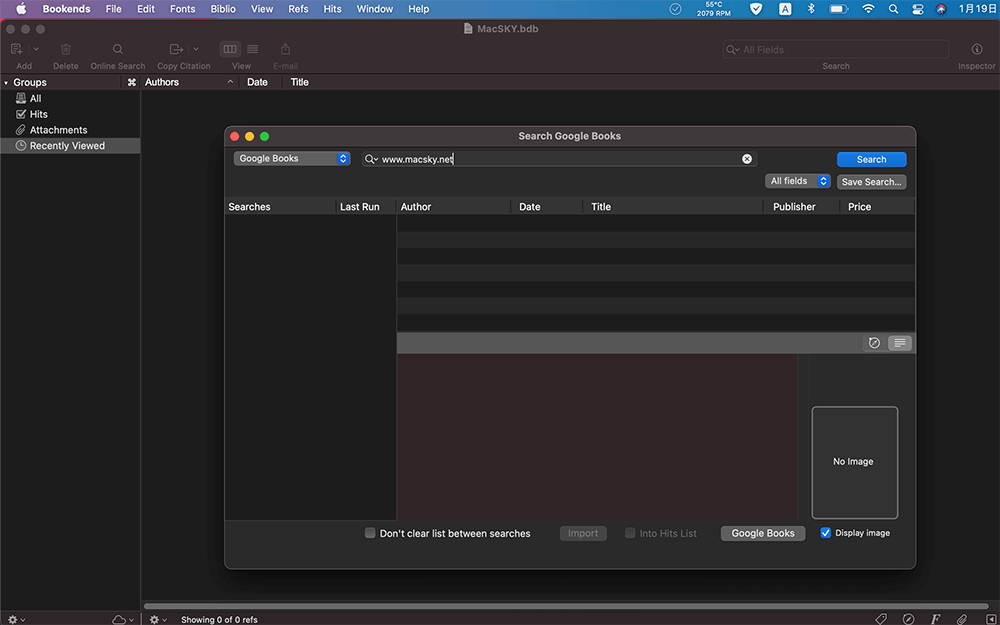Click the Date column in main window
This screenshot has width=1000, height=625.
pyautogui.click(x=260, y=82)
